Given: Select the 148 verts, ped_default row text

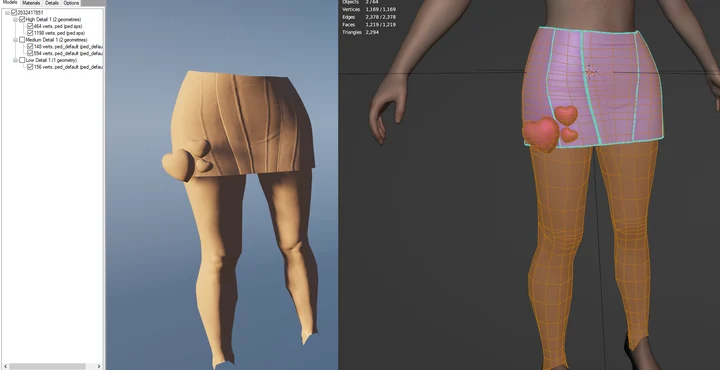Looking at the screenshot, I should 68,47.
